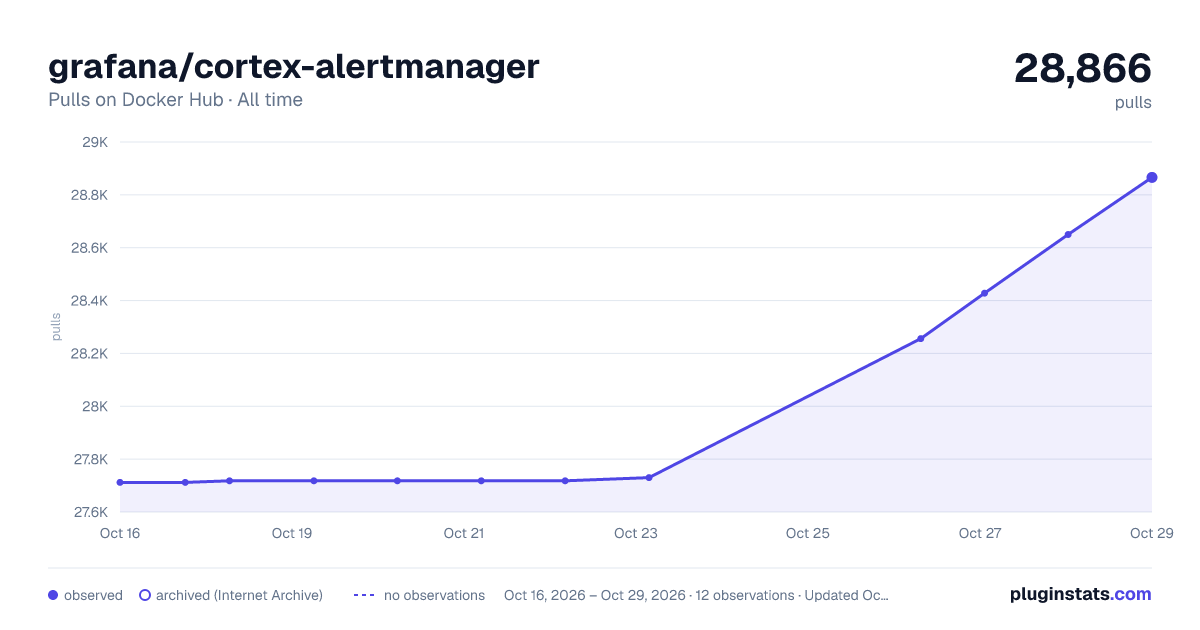
Task: Click the Oct 16 x-axis label
Action: pyautogui.click(x=120, y=533)
